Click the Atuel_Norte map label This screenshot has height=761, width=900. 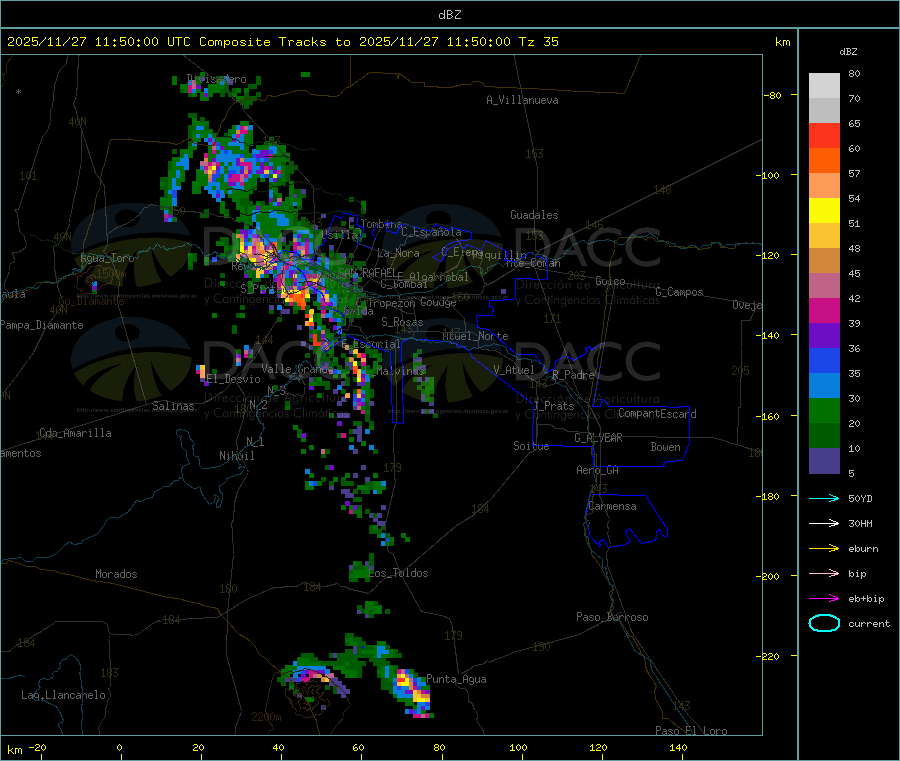pyautogui.click(x=475, y=336)
